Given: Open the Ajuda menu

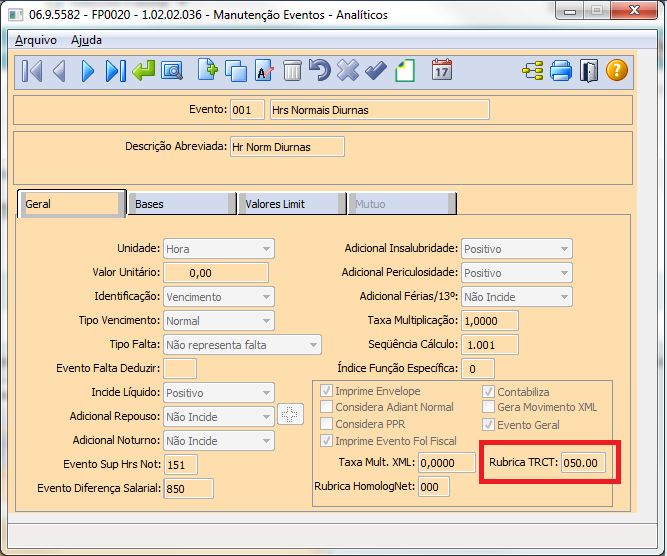Looking at the screenshot, I should [86, 40].
